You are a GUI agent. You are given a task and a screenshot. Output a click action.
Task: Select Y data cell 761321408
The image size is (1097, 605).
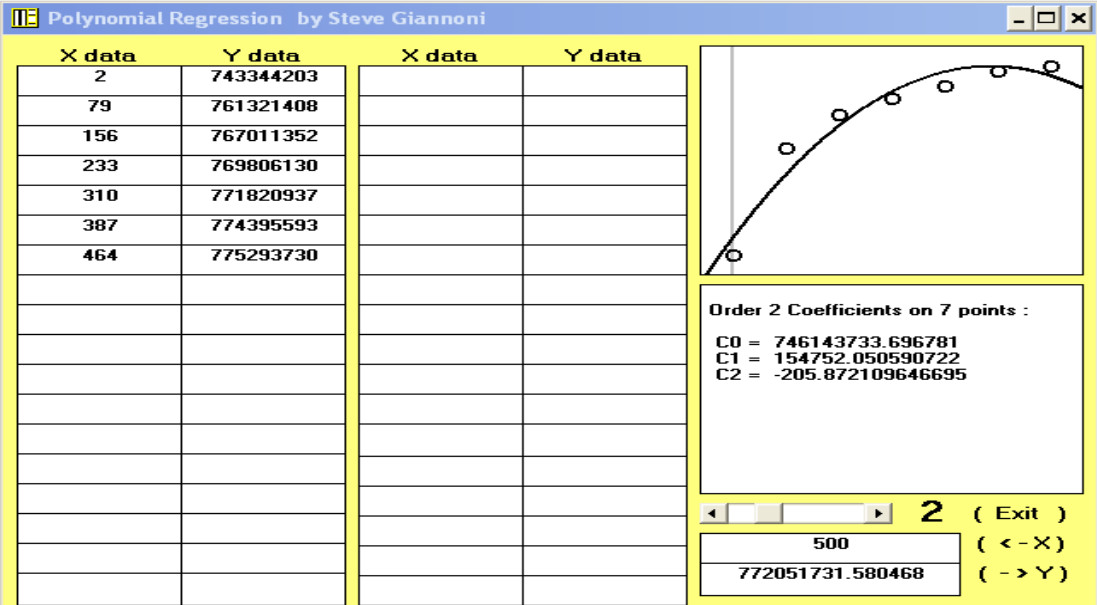tap(264, 111)
